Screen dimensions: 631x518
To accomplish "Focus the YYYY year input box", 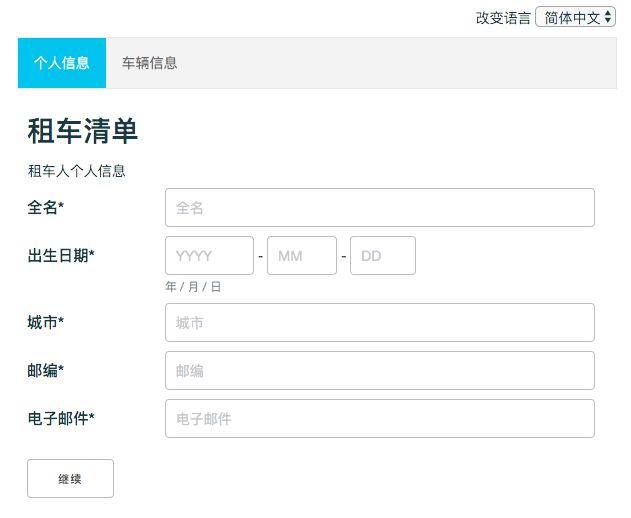I will [x=209, y=256].
